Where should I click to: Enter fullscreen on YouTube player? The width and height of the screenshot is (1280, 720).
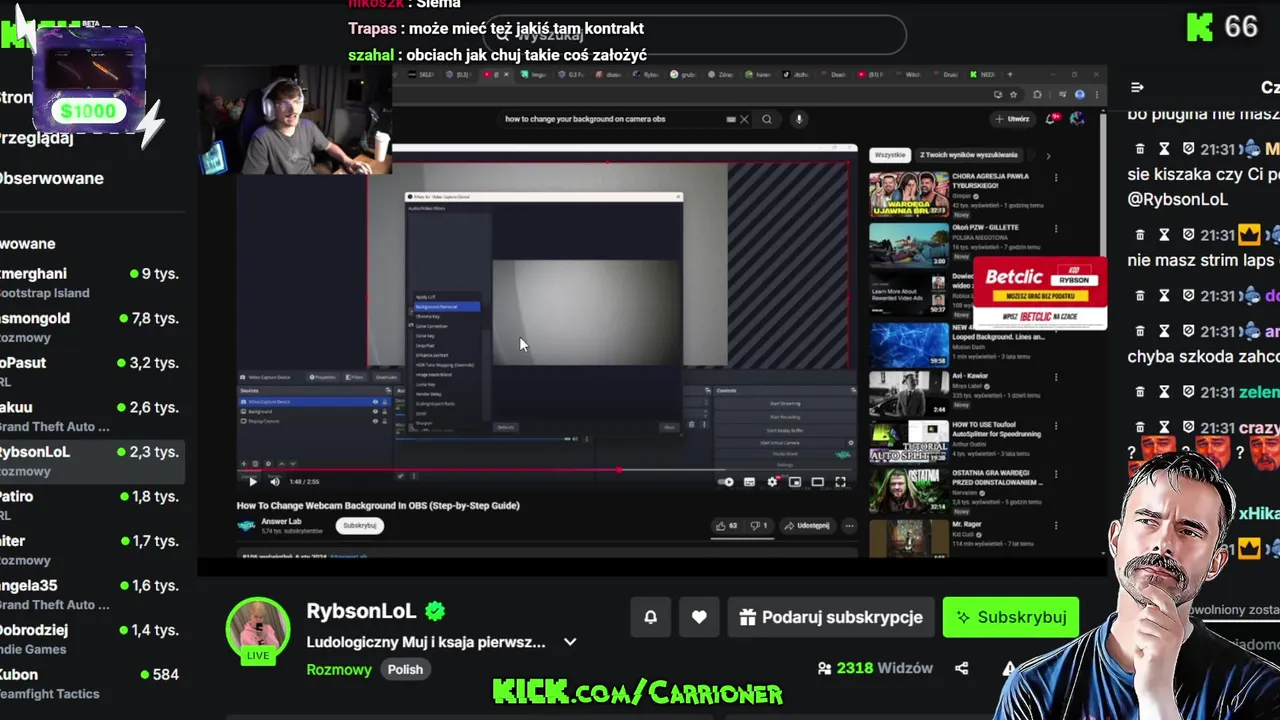pos(840,482)
